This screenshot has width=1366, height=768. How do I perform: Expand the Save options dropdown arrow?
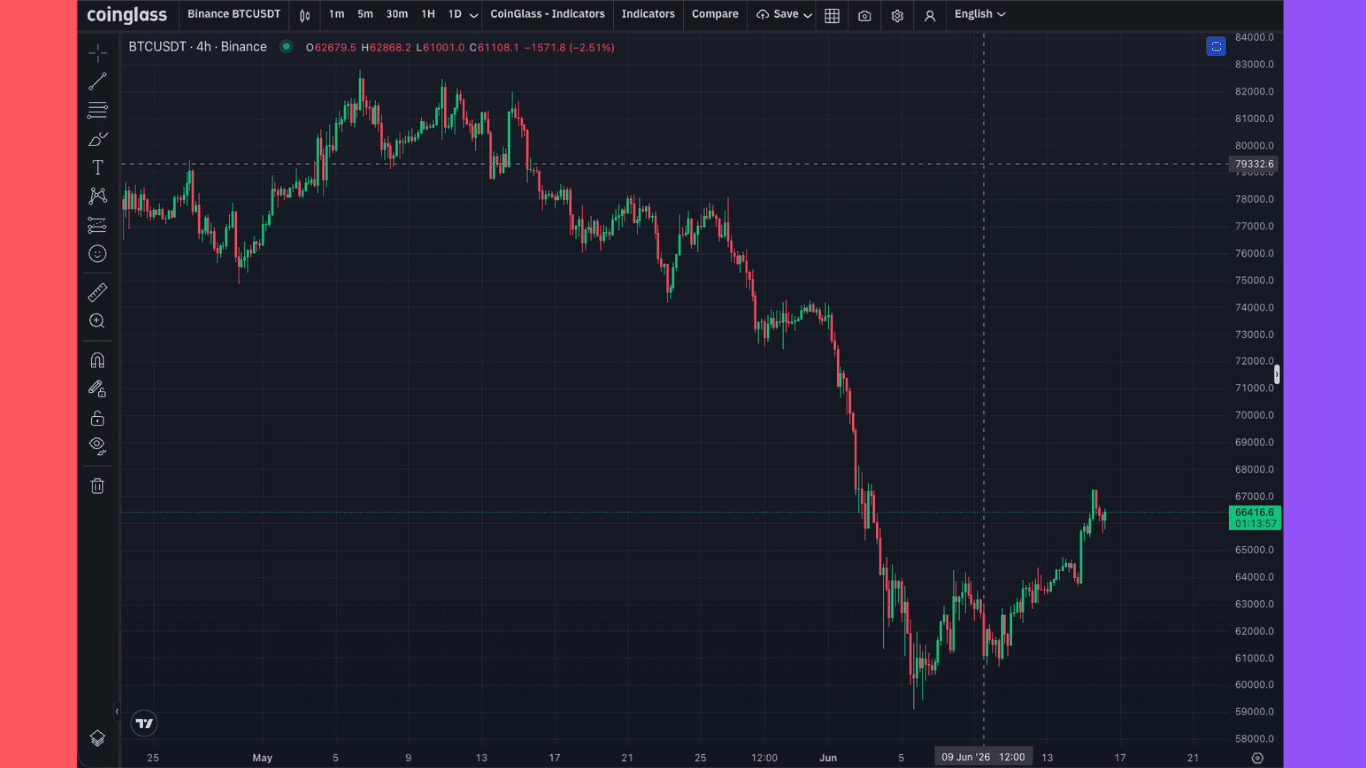[x=807, y=15]
